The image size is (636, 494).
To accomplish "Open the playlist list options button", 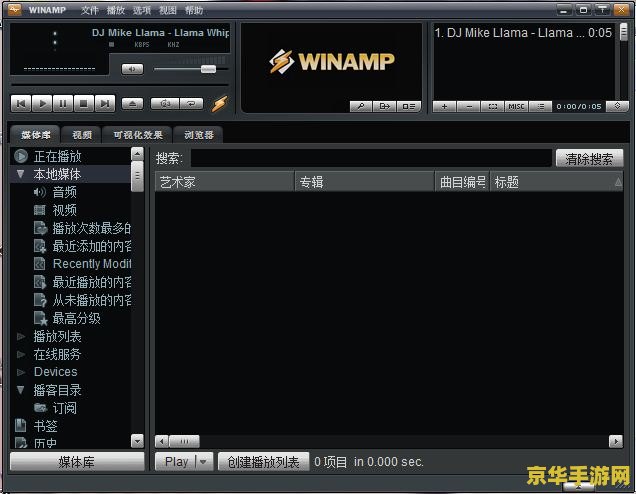I will point(541,106).
